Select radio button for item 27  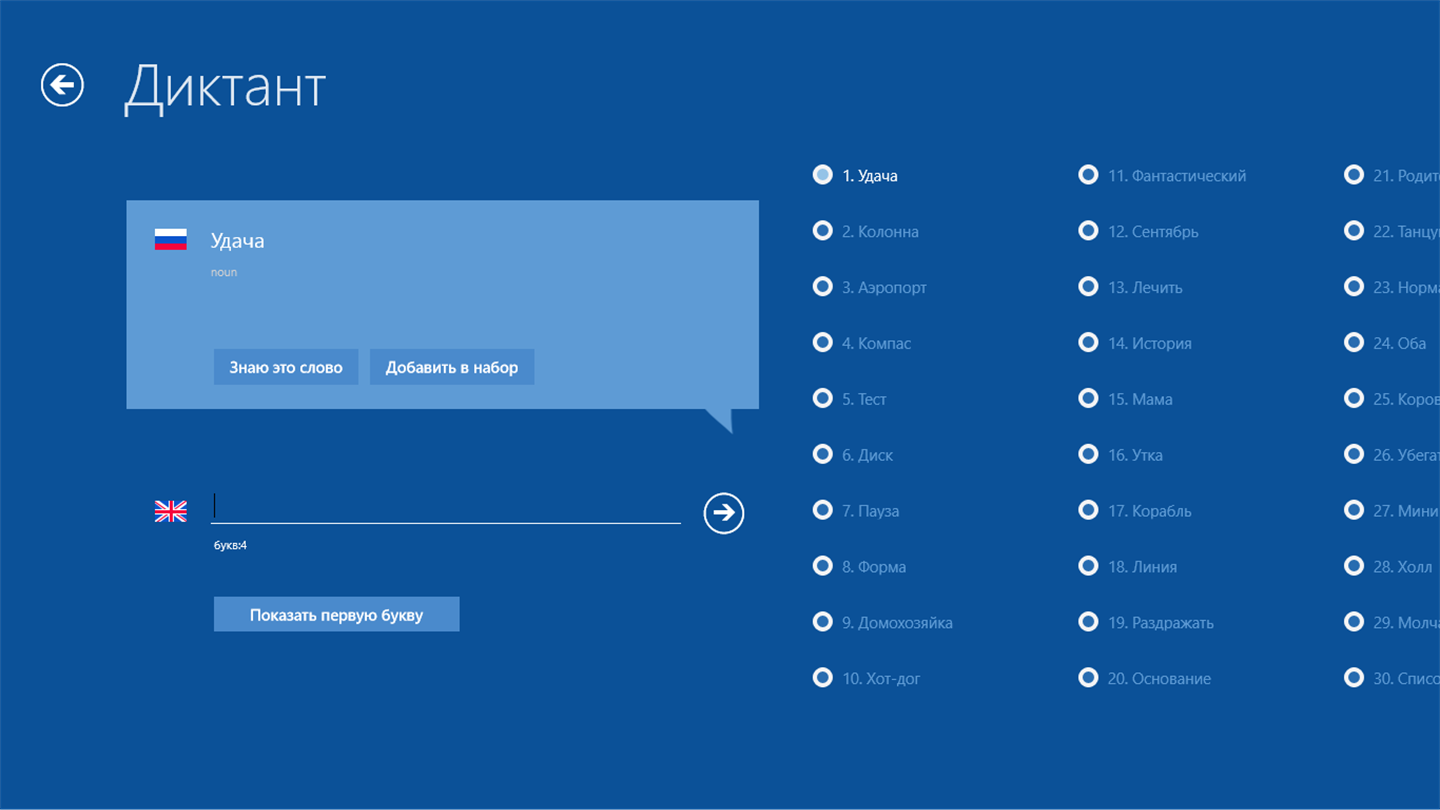pyautogui.click(x=1354, y=511)
